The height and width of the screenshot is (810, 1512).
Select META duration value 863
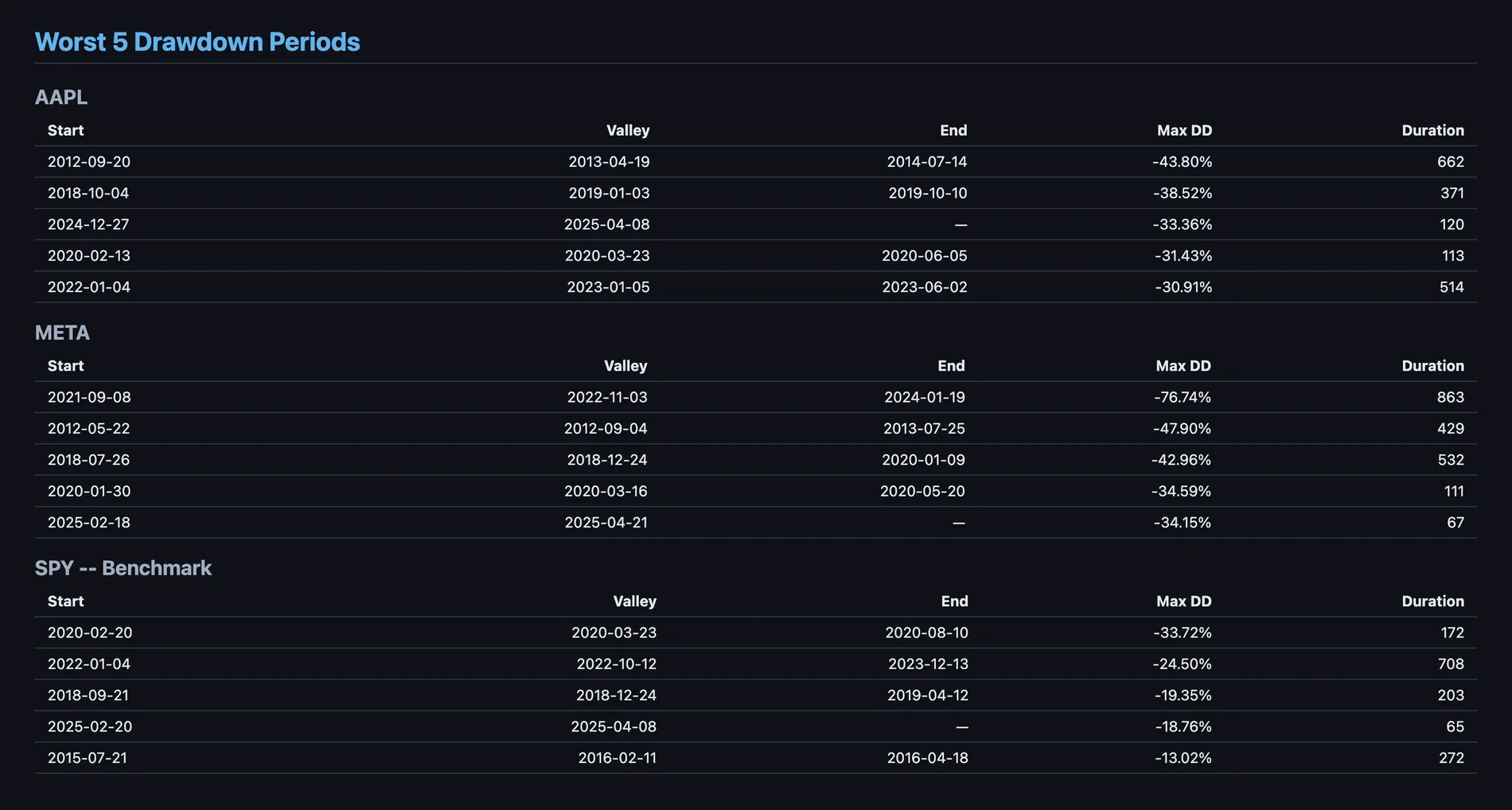coord(1451,397)
